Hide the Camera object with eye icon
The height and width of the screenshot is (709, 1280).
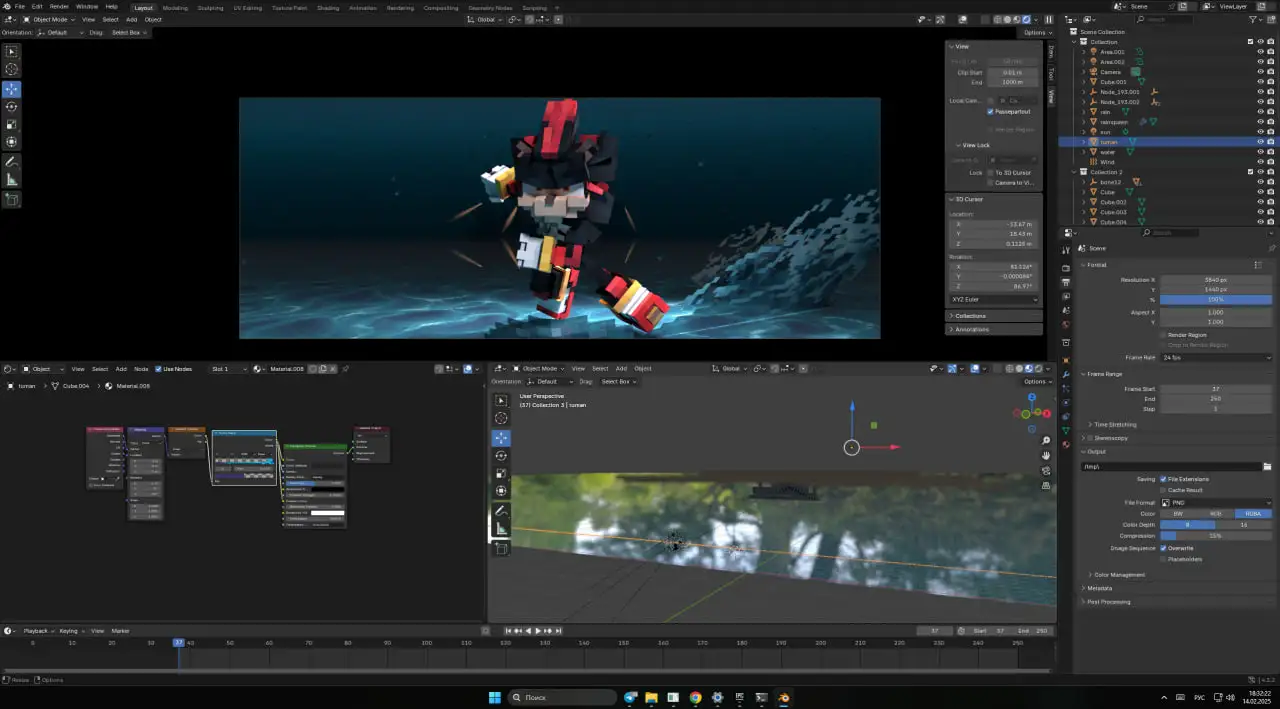coord(1260,72)
